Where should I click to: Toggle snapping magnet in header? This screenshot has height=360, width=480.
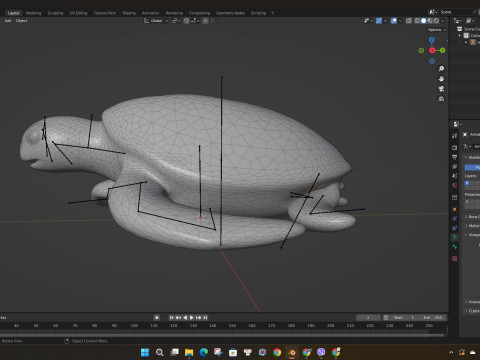(x=186, y=21)
